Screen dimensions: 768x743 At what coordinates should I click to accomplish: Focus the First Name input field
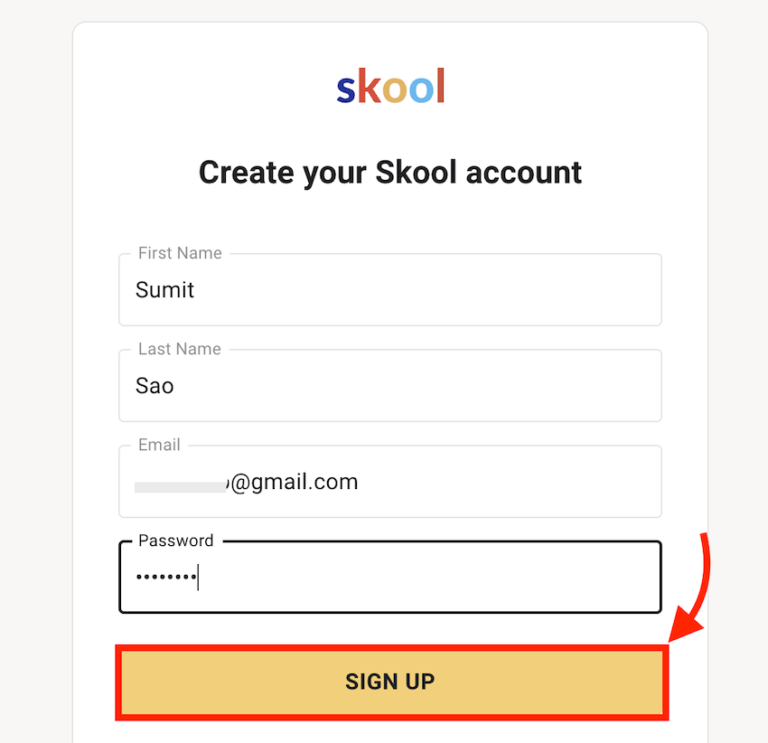[390, 290]
